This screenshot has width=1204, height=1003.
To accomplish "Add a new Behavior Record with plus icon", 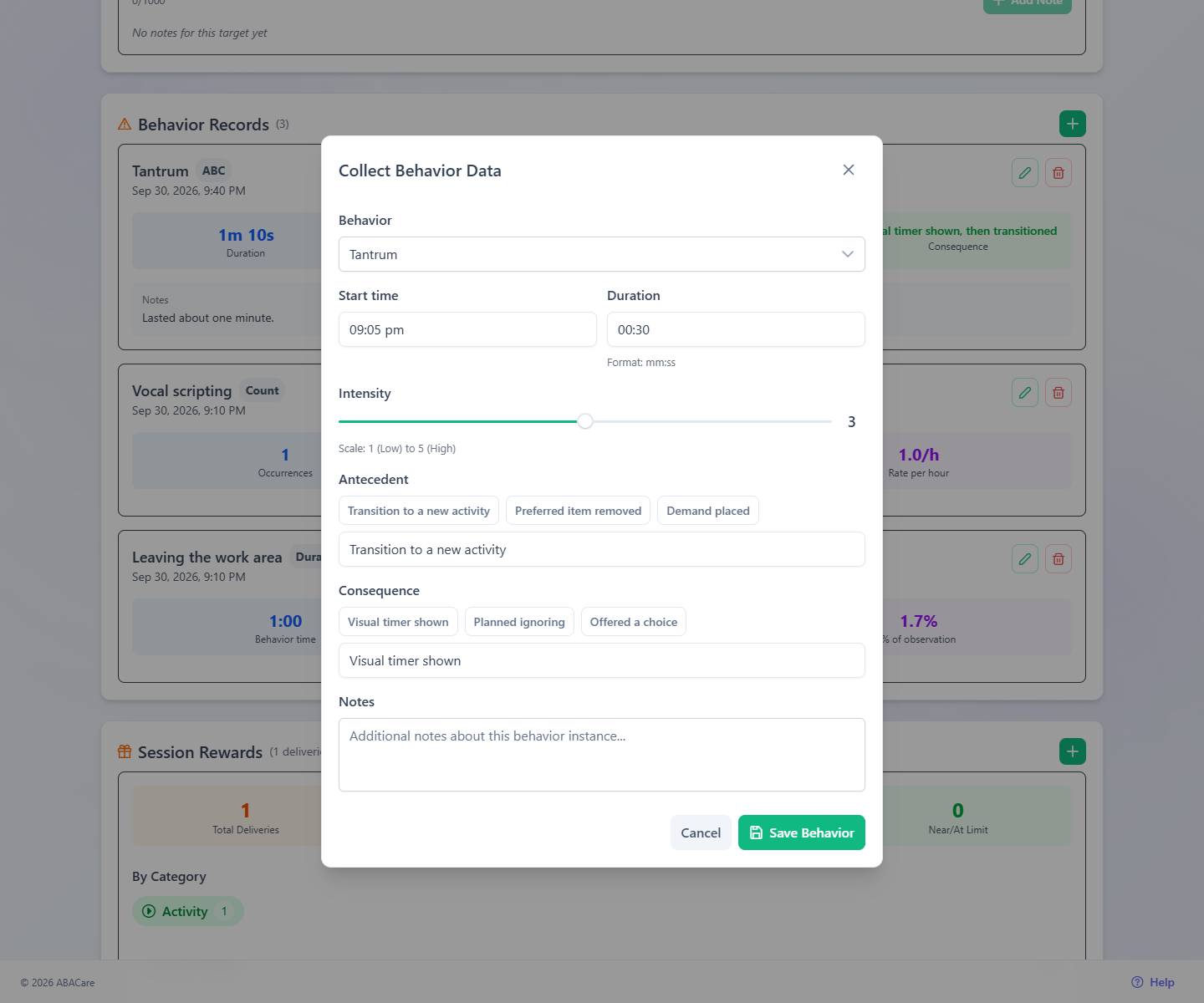I will tap(1073, 124).
